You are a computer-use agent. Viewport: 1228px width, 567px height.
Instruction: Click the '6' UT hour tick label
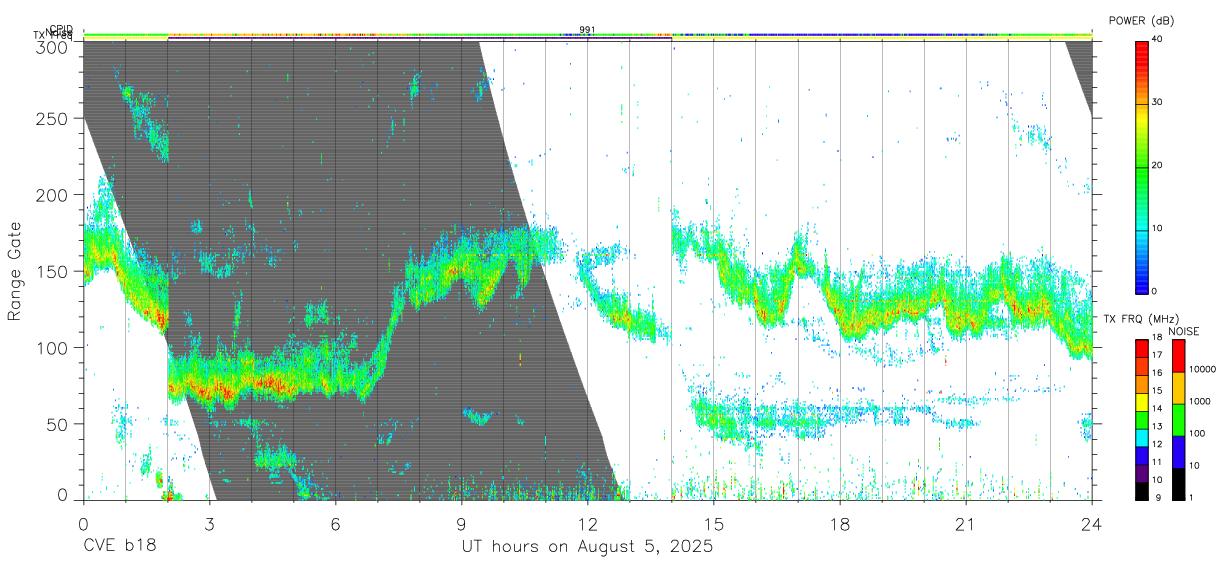coord(335,523)
